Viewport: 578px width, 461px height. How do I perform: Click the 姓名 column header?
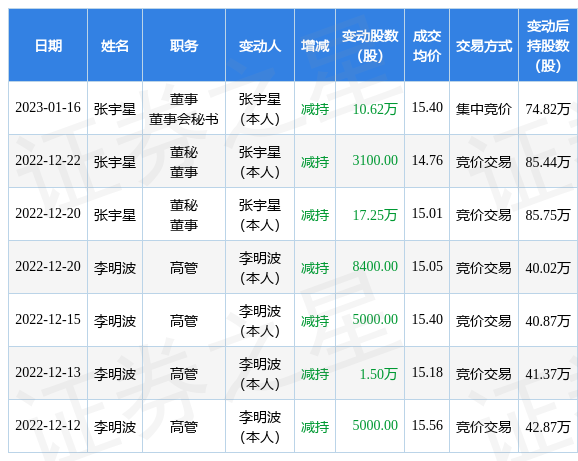pos(115,46)
